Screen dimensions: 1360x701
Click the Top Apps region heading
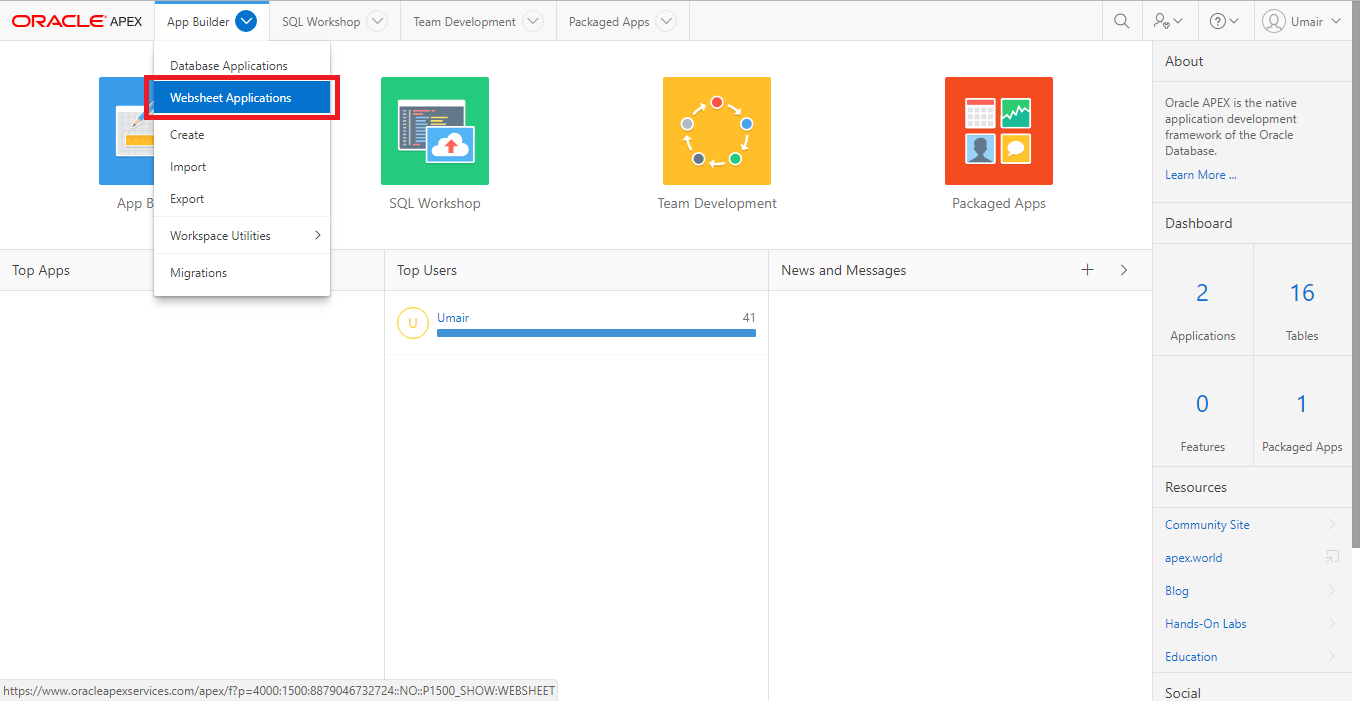tap(41, 270)
